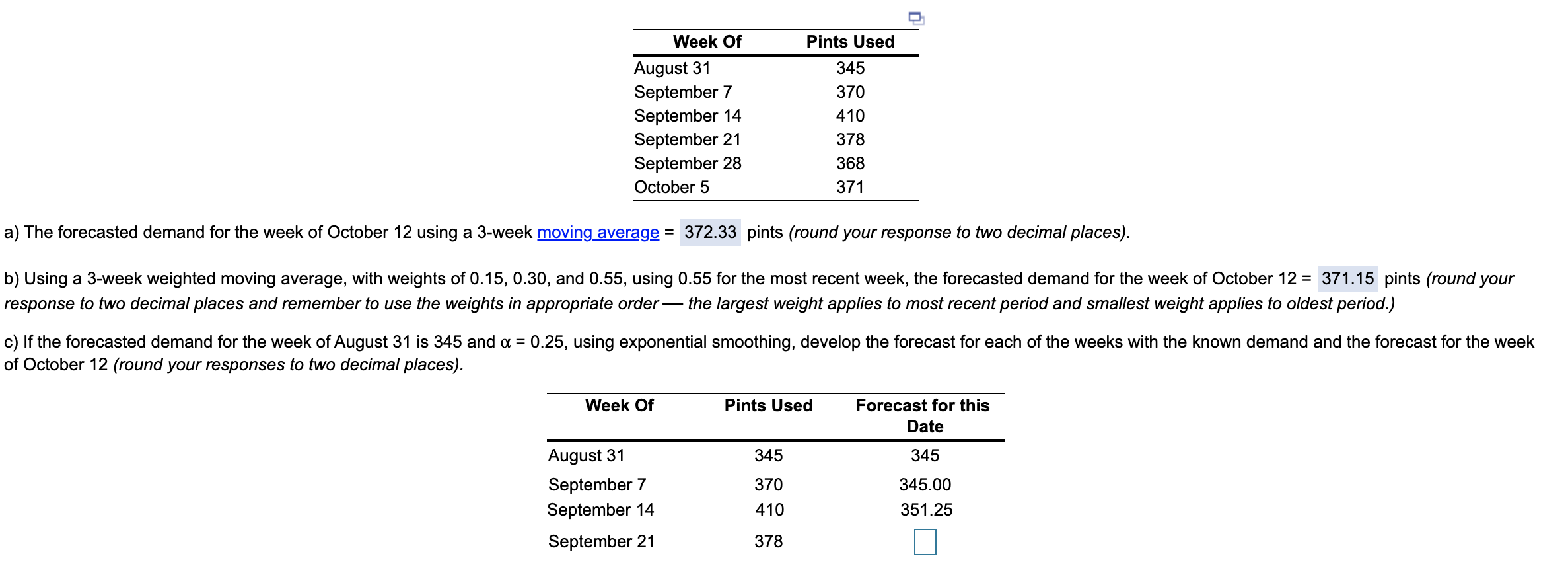
Task: Select the 345 forecast for August 31
Action: [925, 454]
